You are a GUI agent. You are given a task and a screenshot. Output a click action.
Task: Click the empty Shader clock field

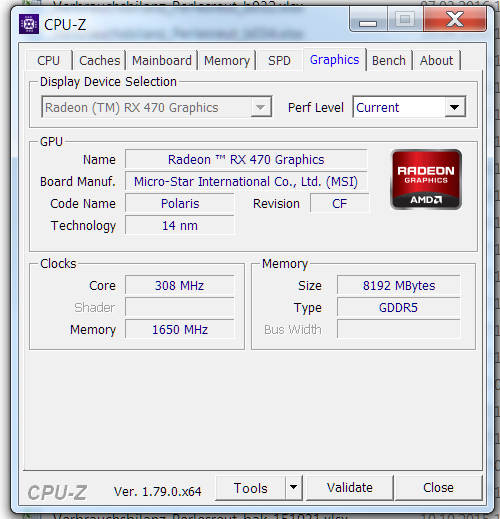point(180,308)
